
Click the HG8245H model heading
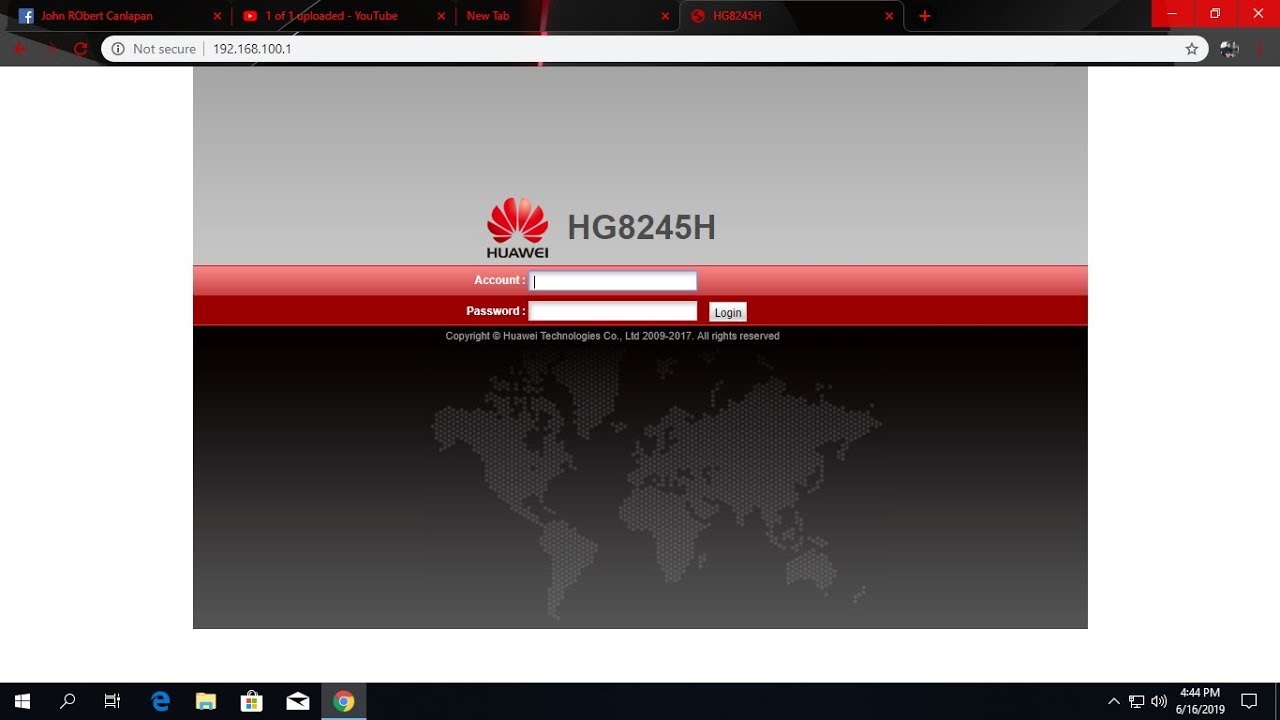coord(642,228)
